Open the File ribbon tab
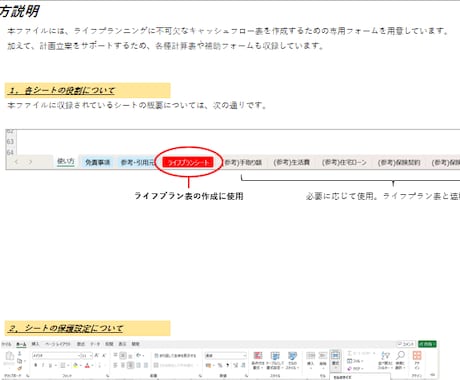This screenshot has width=460, height=380. (6, 344)
